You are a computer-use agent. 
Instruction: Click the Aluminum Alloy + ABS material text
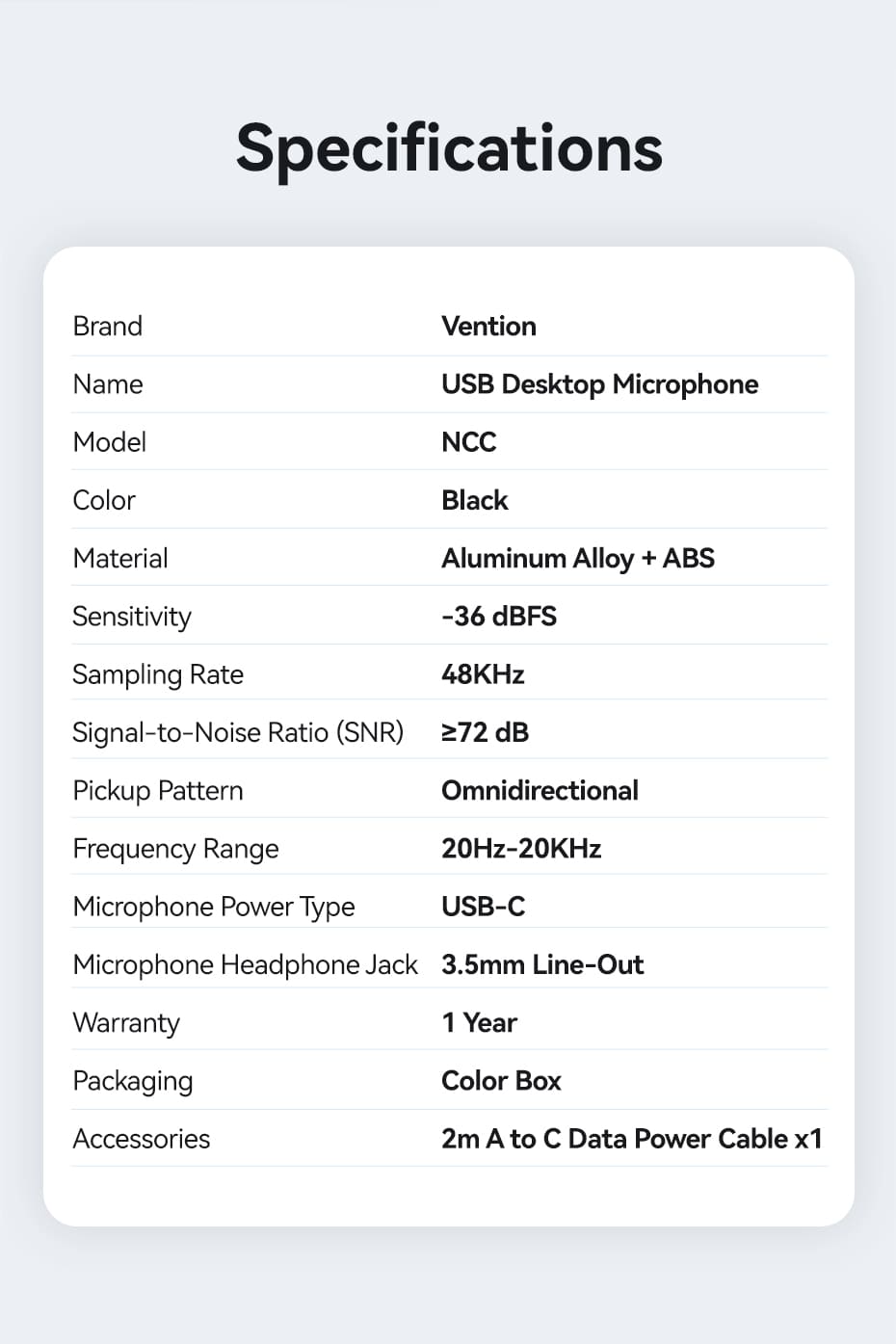tap(578, 559)
